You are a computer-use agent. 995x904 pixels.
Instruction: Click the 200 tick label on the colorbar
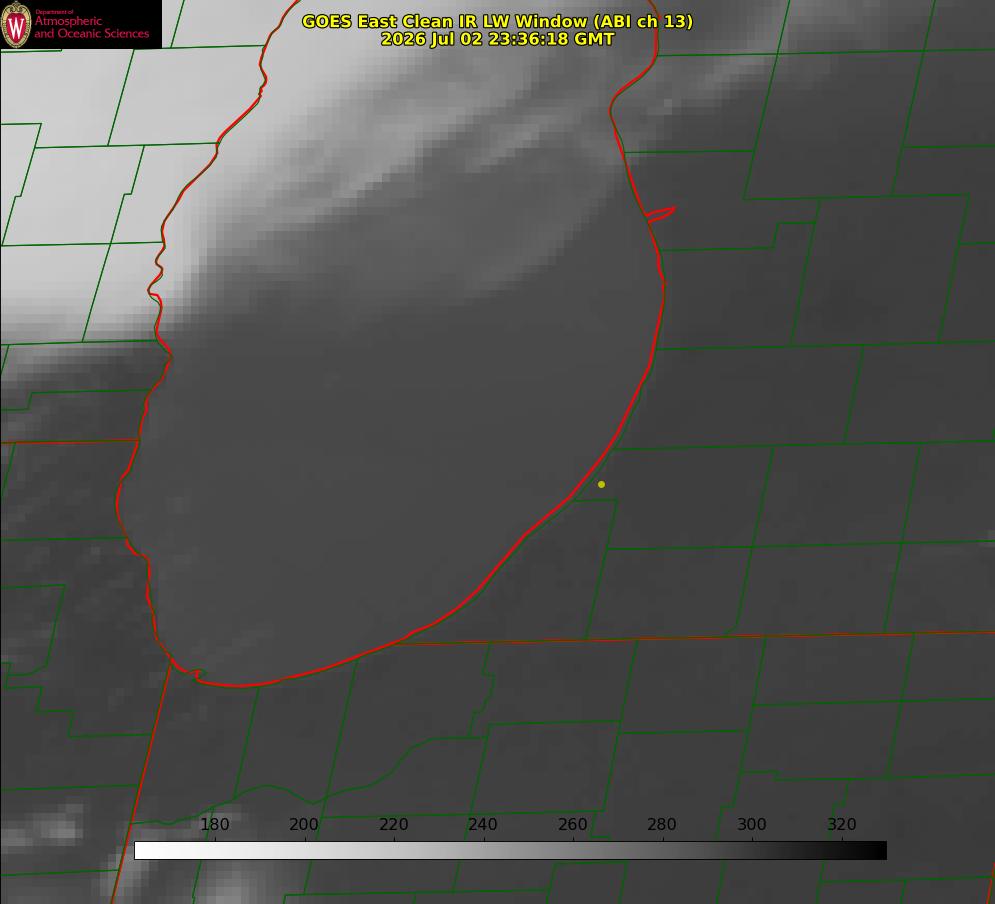coord(304,824)
